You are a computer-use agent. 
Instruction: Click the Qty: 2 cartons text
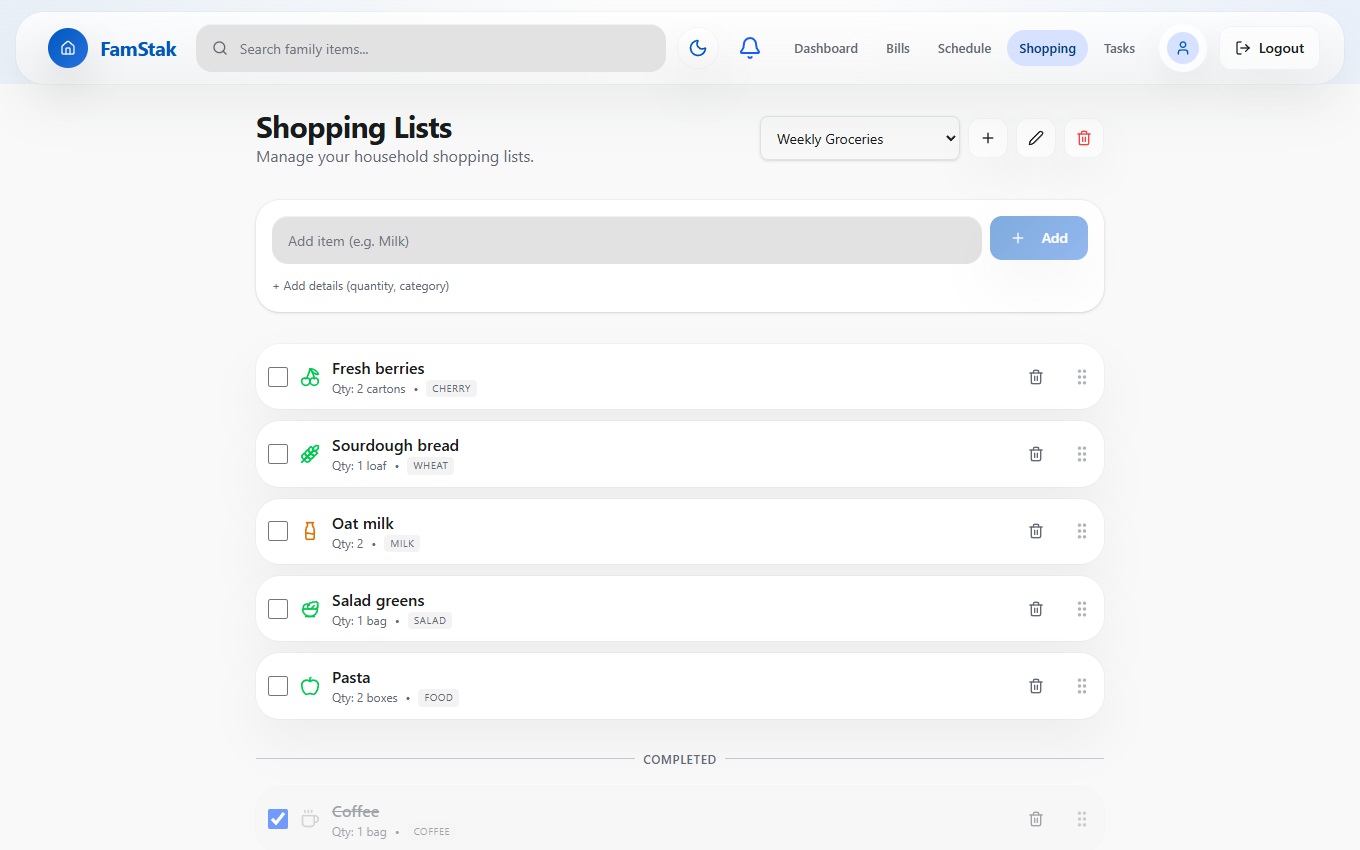tap(369, 389)
